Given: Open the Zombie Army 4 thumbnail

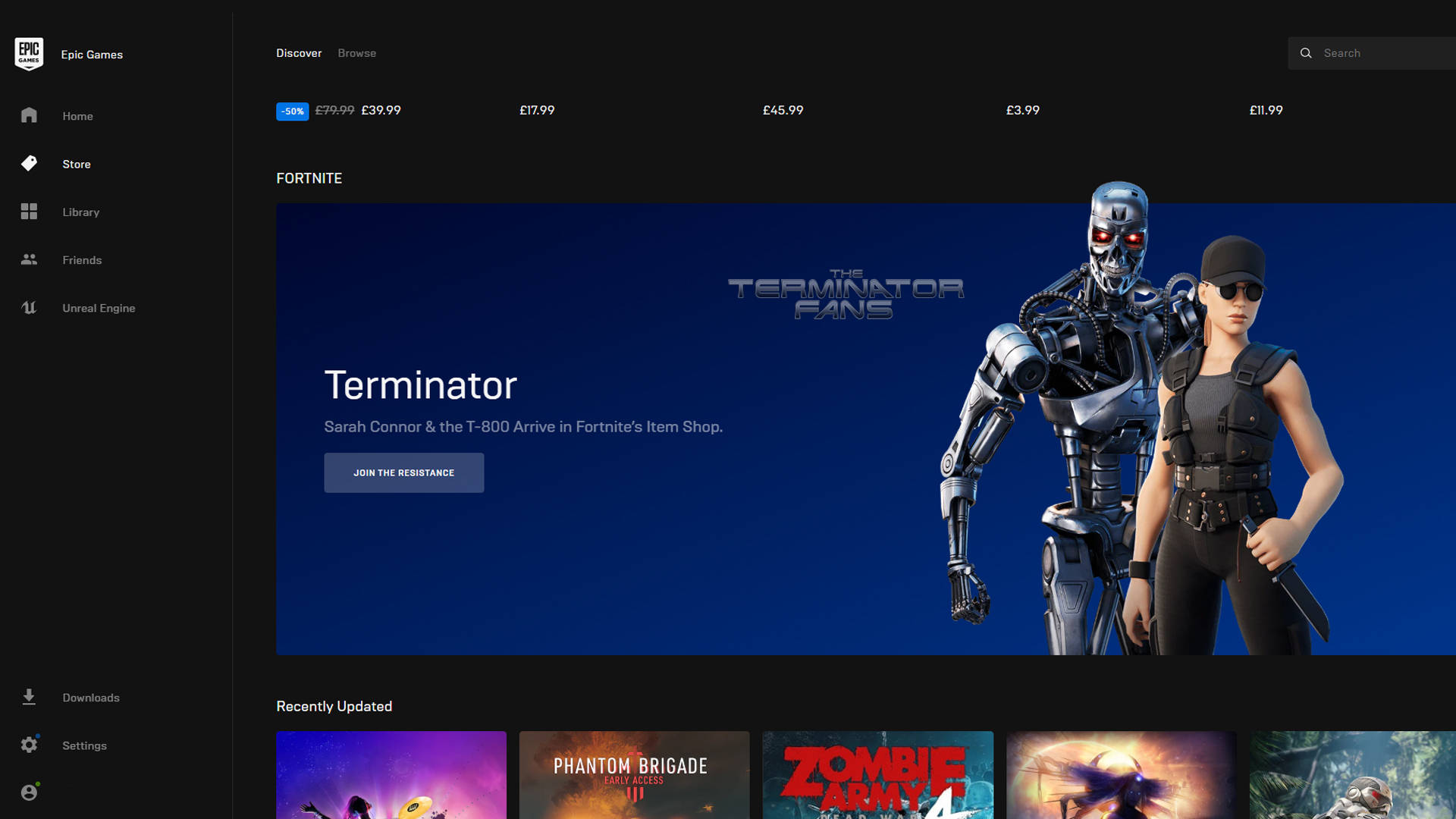Looking at the screenshot, I should coord(878,775).
